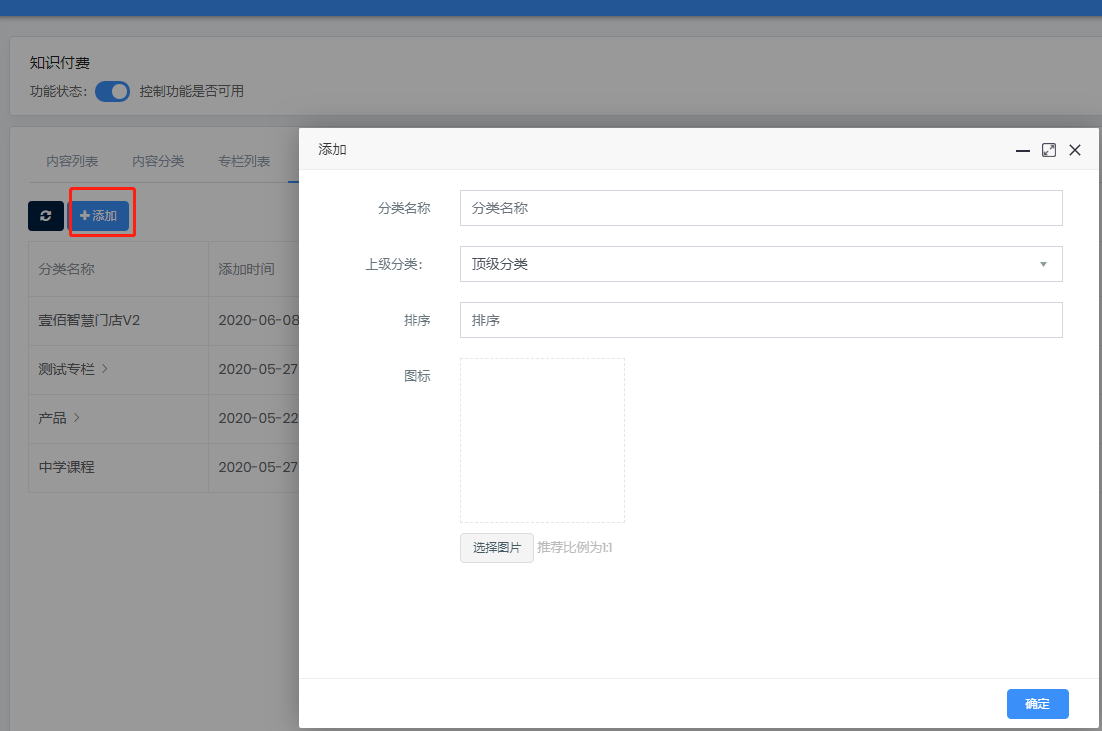Close the 添加 dialog

pyautogui.click(x=1075, y=150)
